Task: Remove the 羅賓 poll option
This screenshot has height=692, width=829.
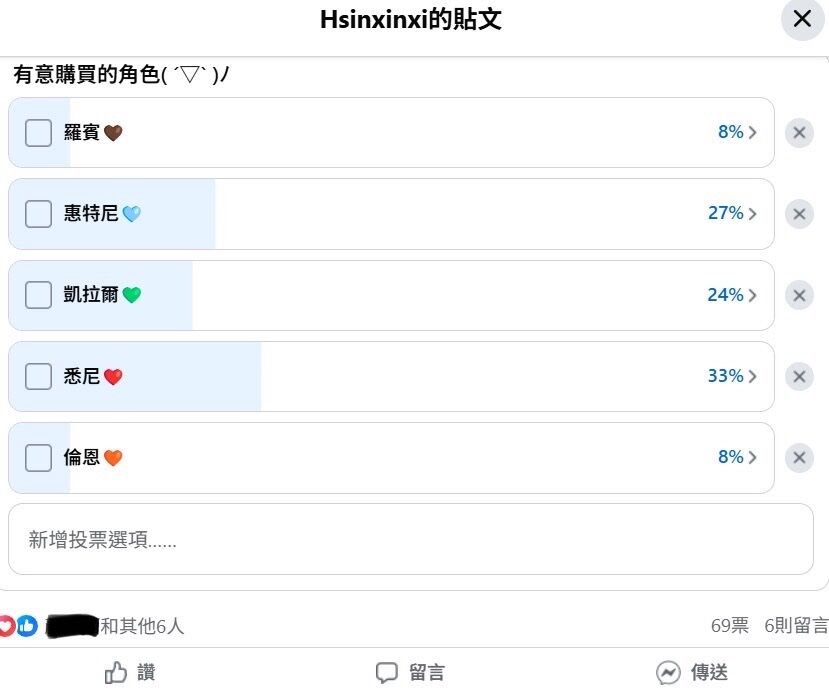Action: (799, 133)
